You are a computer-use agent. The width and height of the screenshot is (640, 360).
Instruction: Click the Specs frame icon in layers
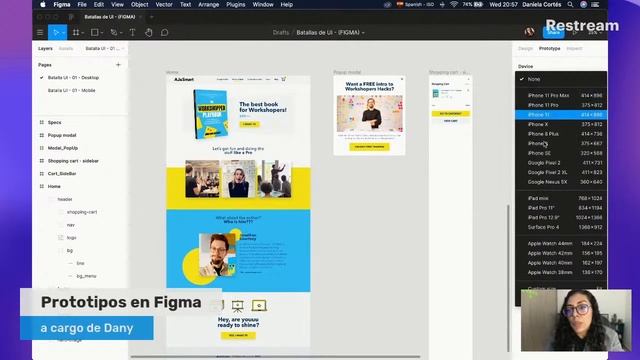(42, 122)
